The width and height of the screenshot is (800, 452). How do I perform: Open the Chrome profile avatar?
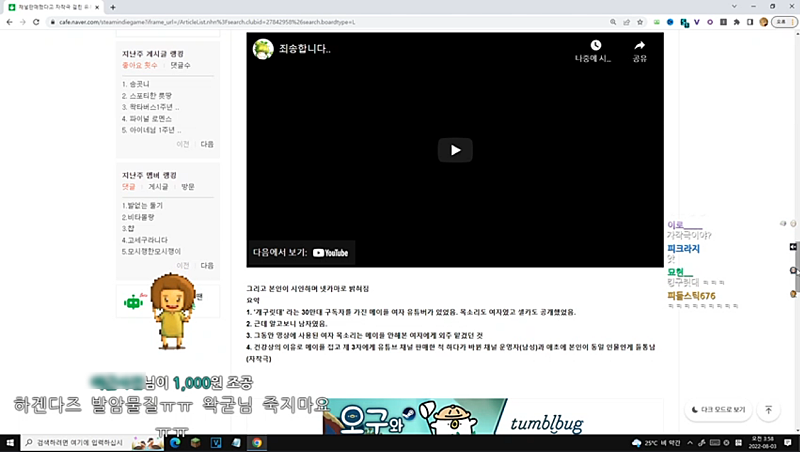tap(764, 22)
